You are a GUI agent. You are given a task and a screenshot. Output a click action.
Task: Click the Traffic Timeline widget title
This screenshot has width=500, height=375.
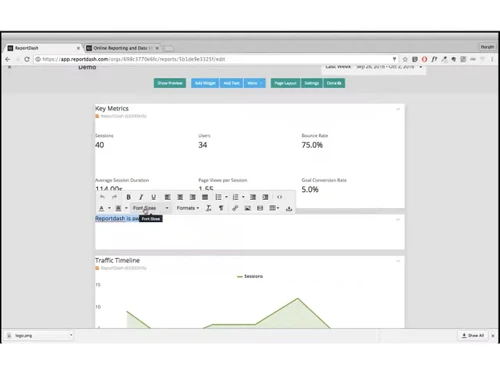(117, 260)
